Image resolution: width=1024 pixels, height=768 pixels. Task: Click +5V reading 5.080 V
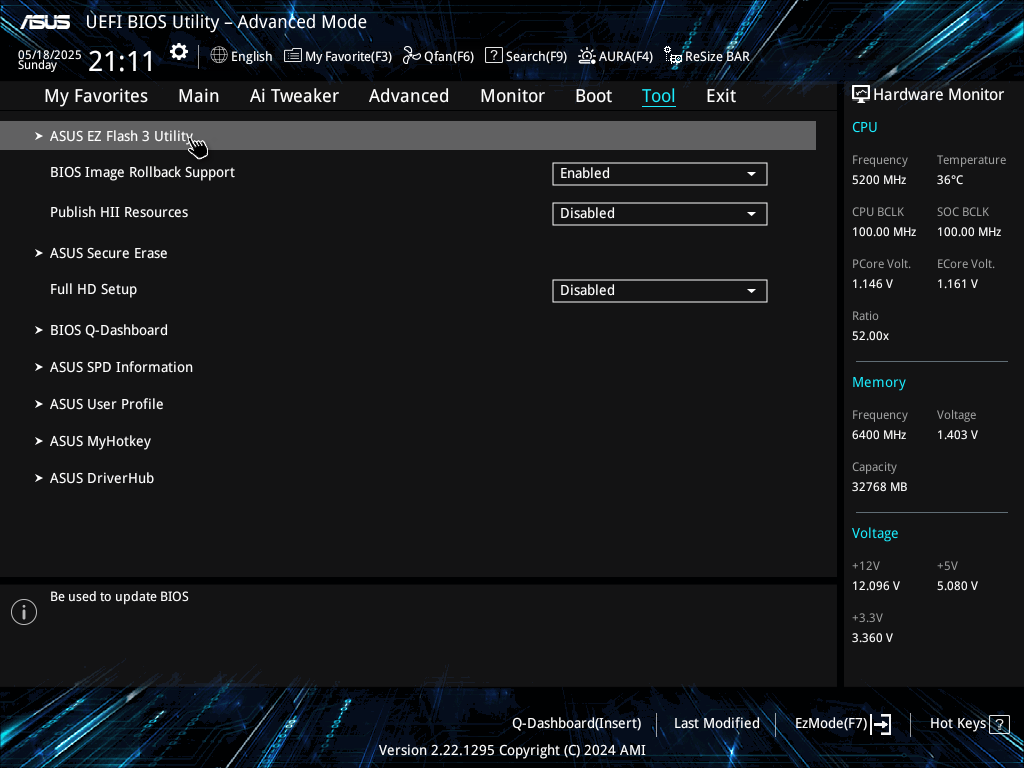957,586
